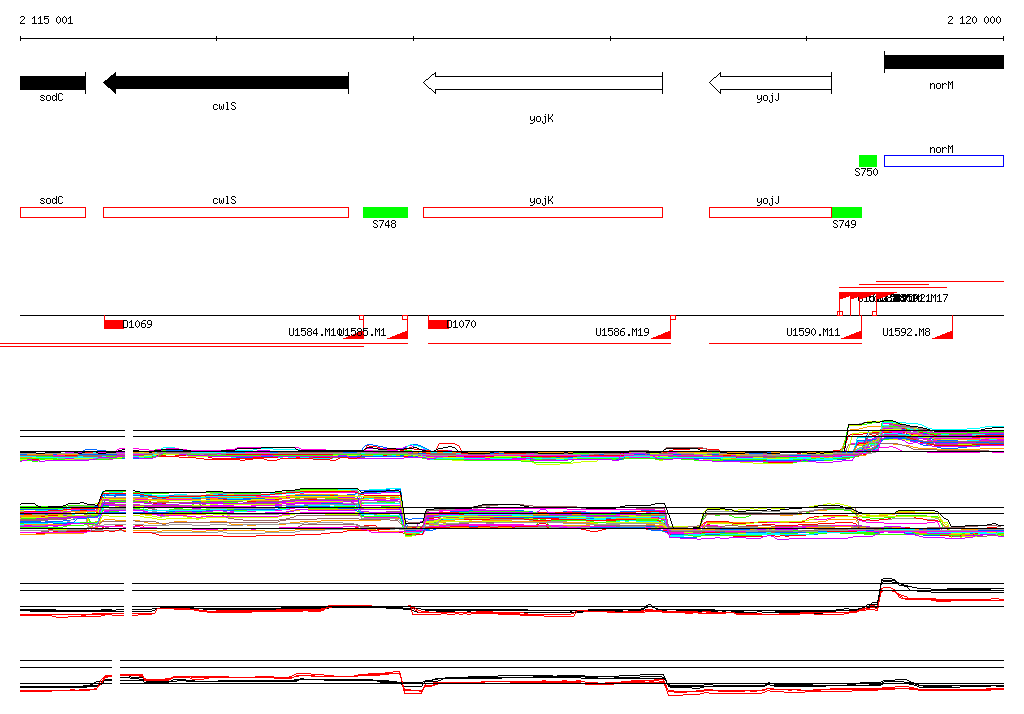
Task: Select the U1590.M11 label
Action: point(813,333)
